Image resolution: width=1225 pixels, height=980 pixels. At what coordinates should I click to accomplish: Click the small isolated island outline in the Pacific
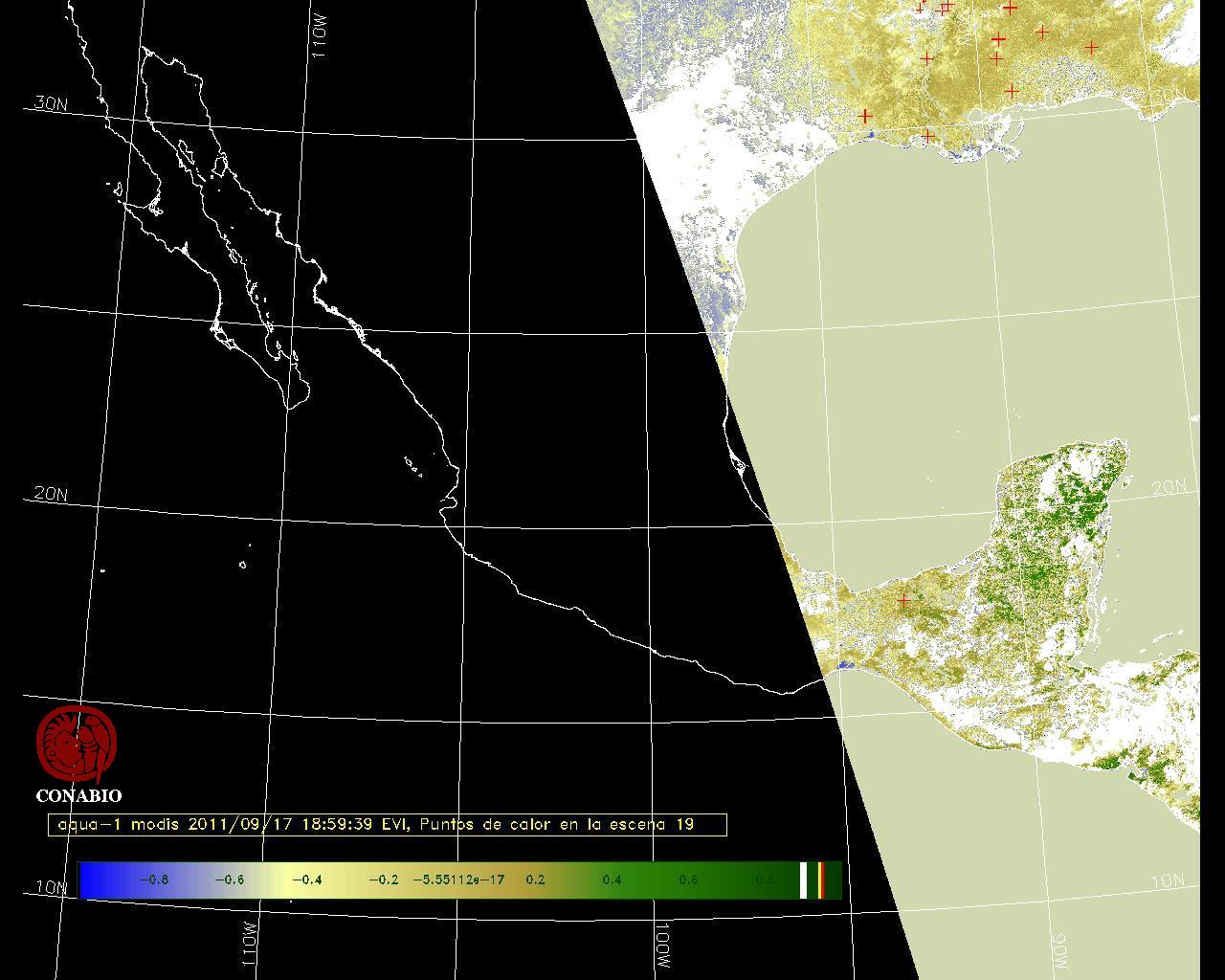243,565
